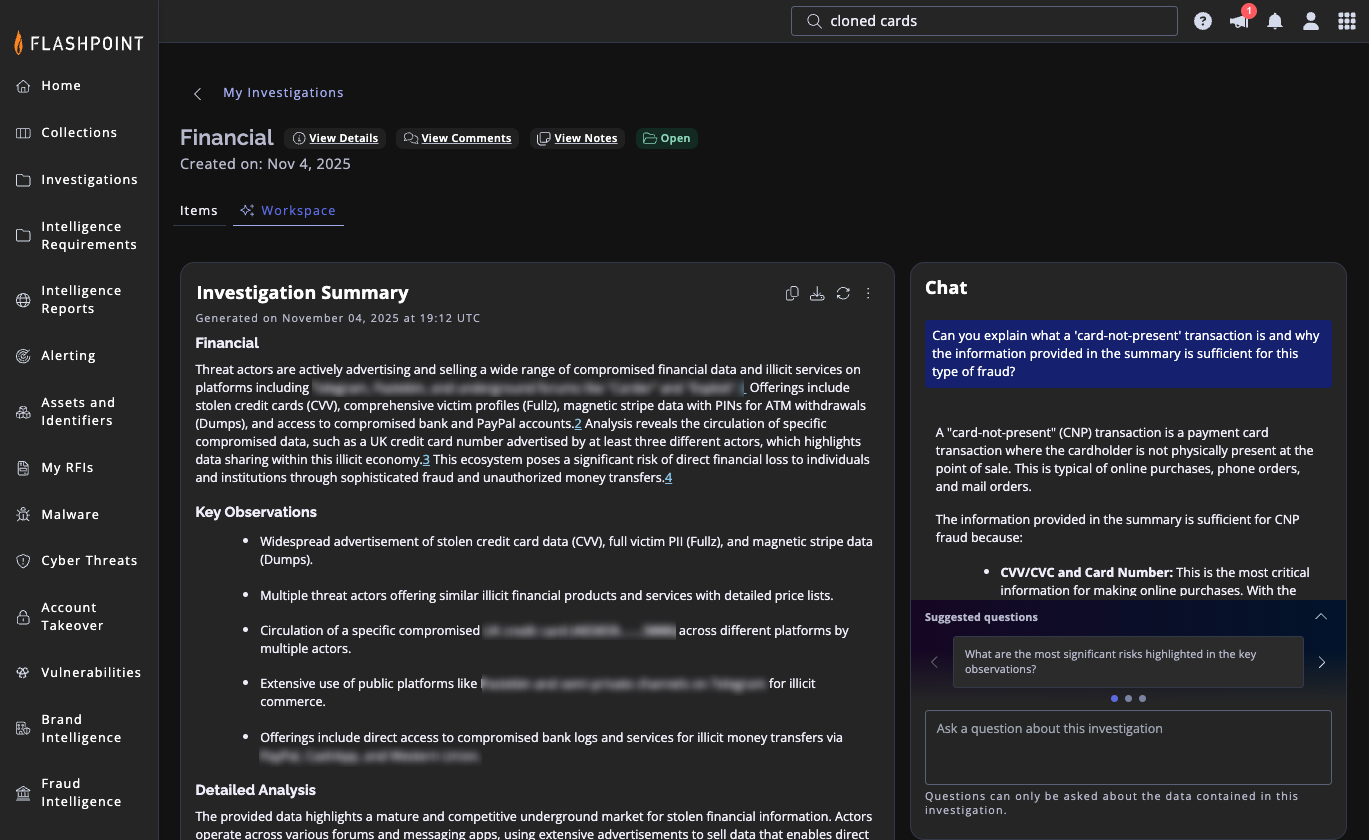
Task: Open Fraud Intelligence in sidebar
Action: [80, 792]
